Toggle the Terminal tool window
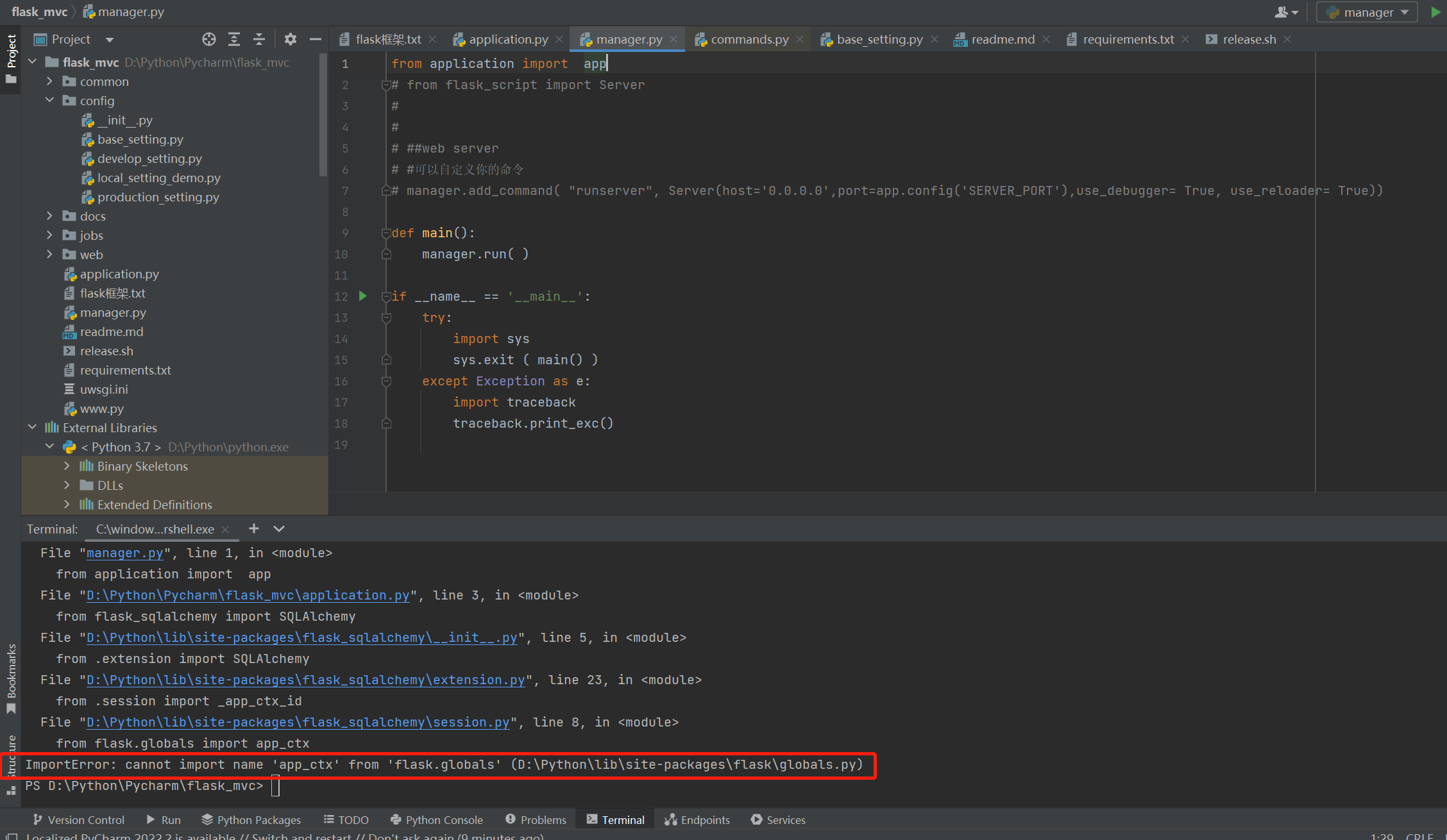Viewport: 1447px width, 840px height. pos(615,819)
